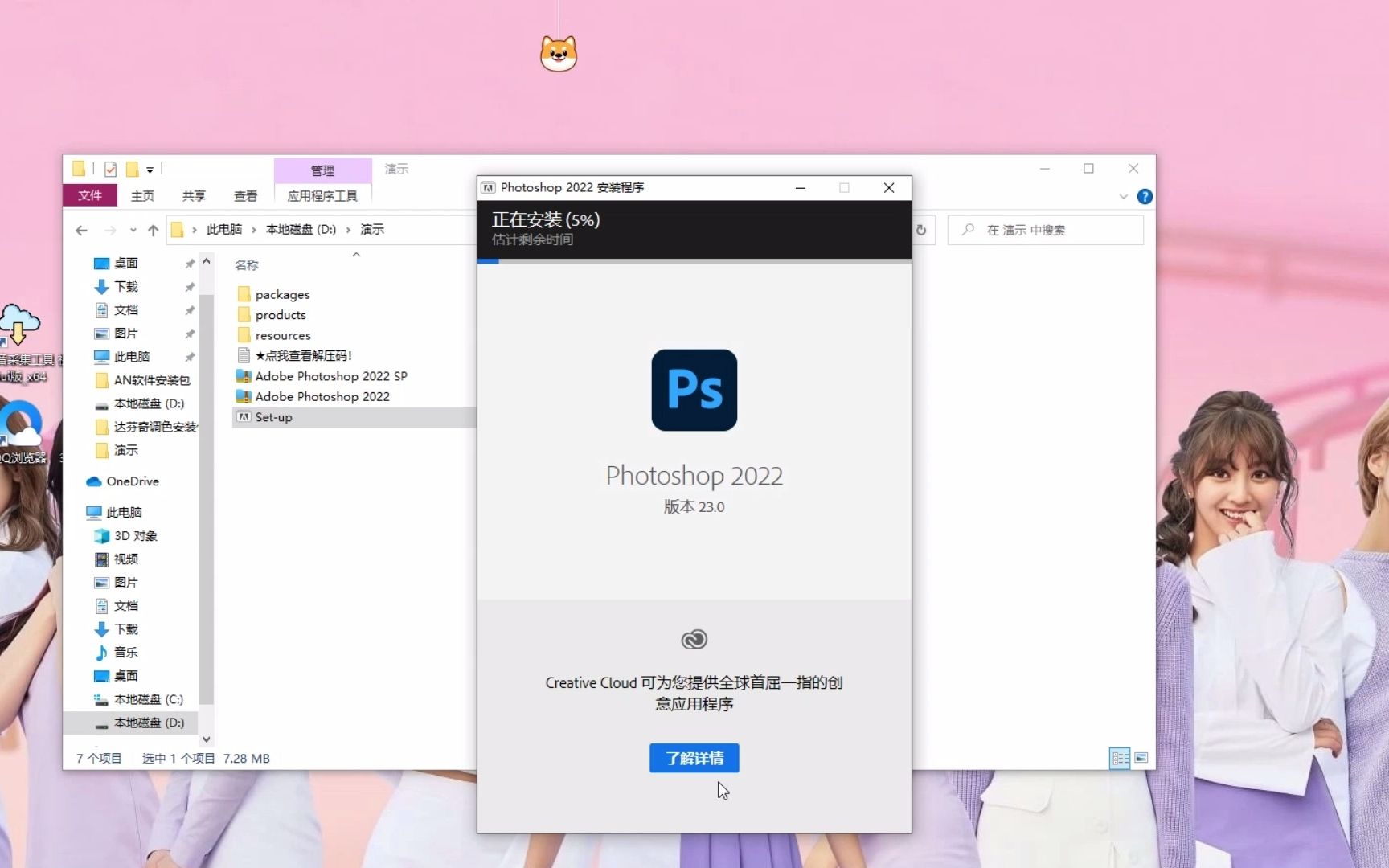Click the shiba dog desktop pet icon
Viewport: 1389px width, 868px height.
pyautogui.click(x=559, y=54)
